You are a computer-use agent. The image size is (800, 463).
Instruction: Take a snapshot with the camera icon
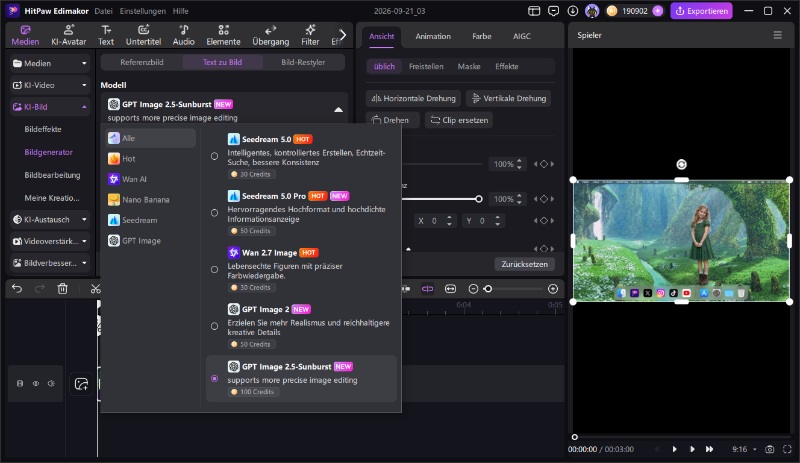click(x=769, y=449)
